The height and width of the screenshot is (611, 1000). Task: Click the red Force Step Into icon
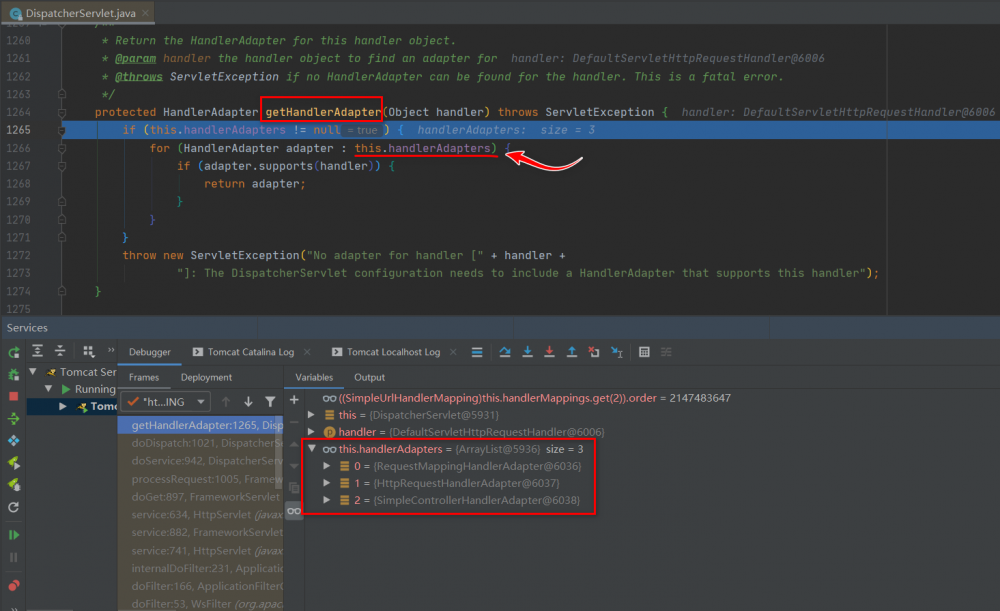pyautogui.click(x=549, y=352)
